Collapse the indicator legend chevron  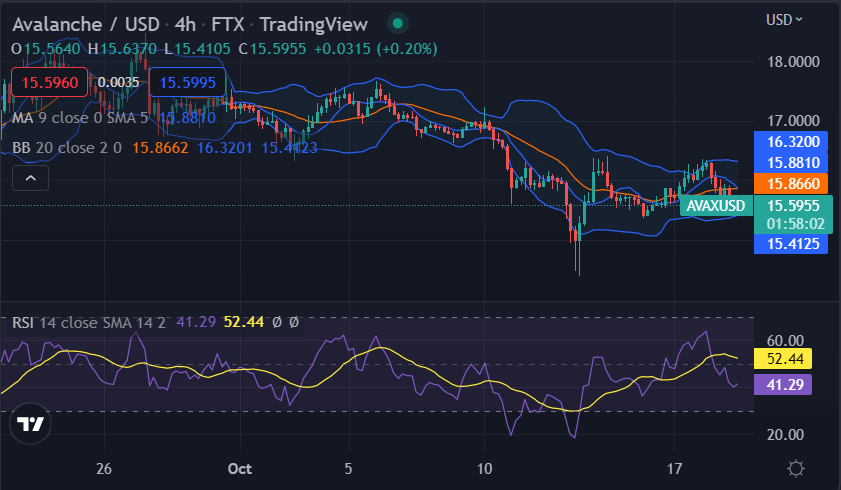pos(31,178)
